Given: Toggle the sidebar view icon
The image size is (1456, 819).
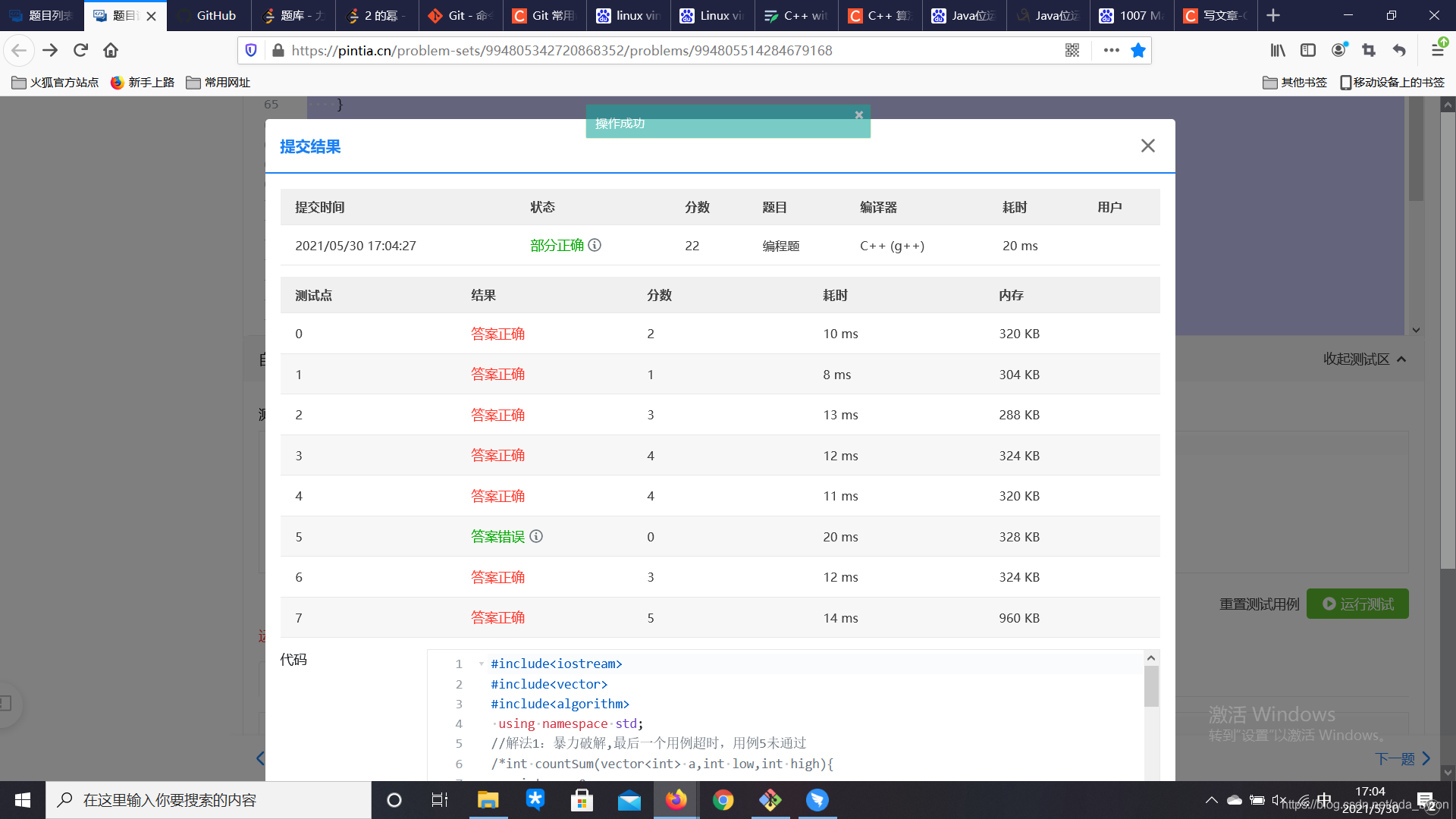Looking at the screenshot, I should pyautogui.click(x=1307, y=50).
